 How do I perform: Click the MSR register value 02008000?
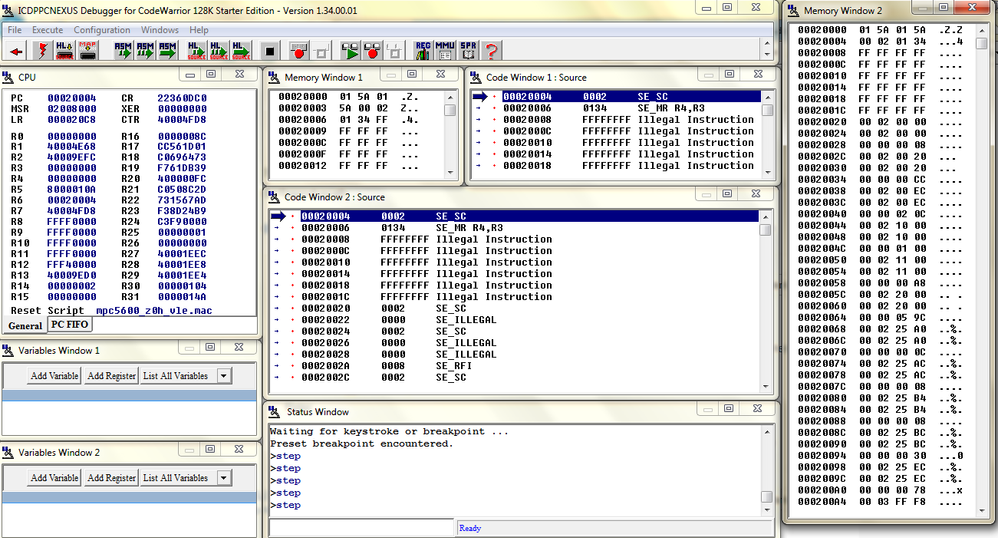coord(72,109)
